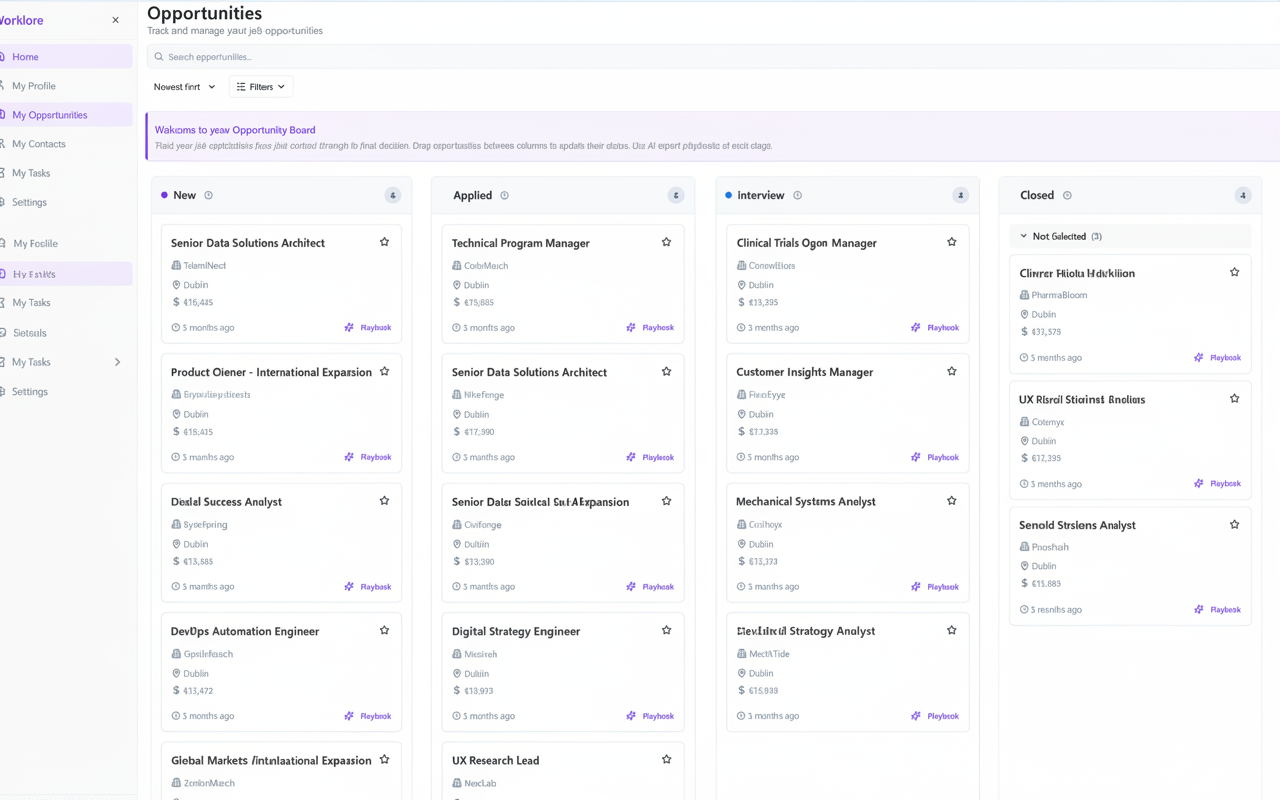Click info icon beside Applied column title
Viewport: 1280px width, 800px height.
(x=504, y=196)
